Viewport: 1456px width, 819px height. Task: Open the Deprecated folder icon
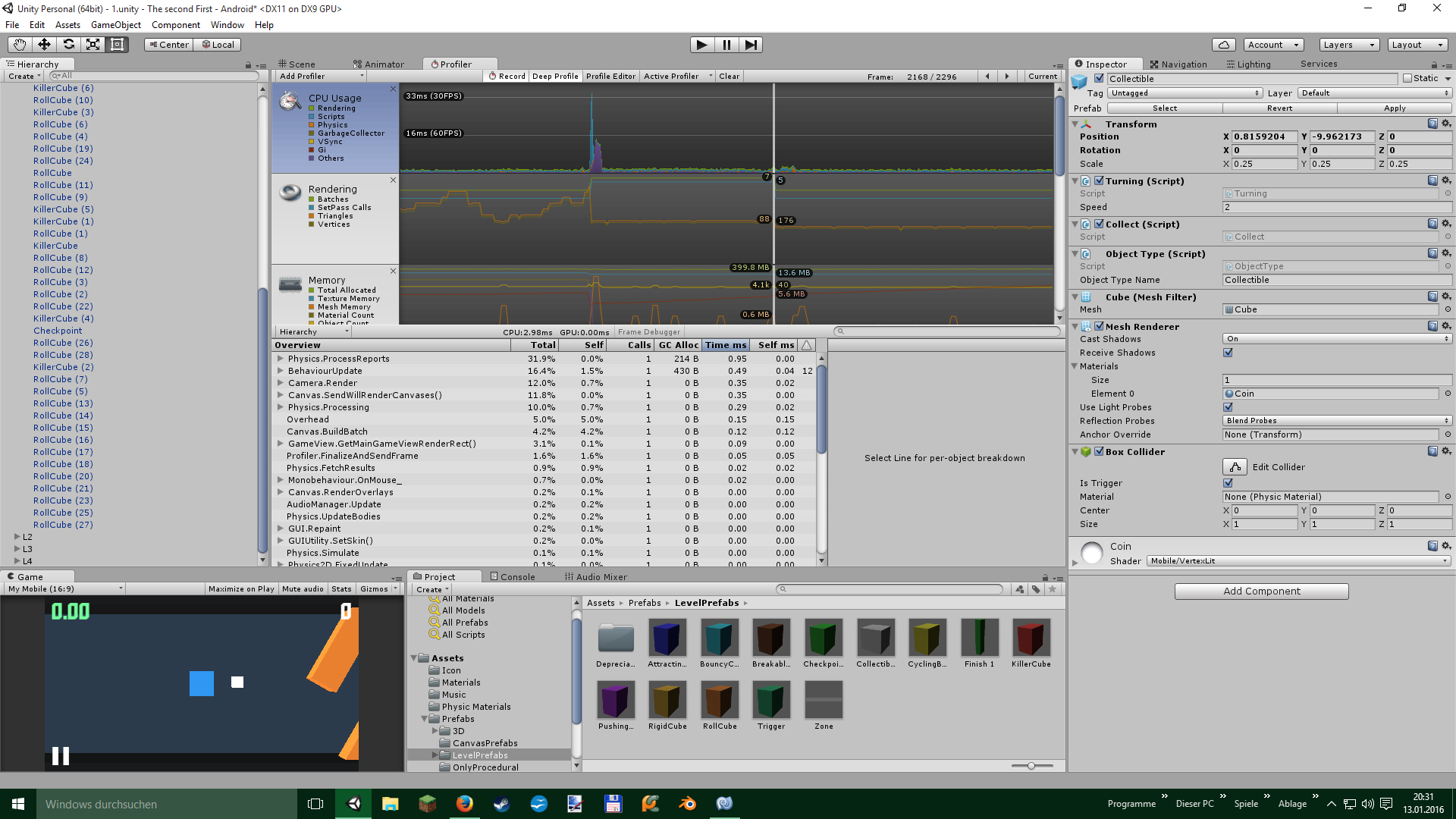pyautogui.click(x=616, y=637)
